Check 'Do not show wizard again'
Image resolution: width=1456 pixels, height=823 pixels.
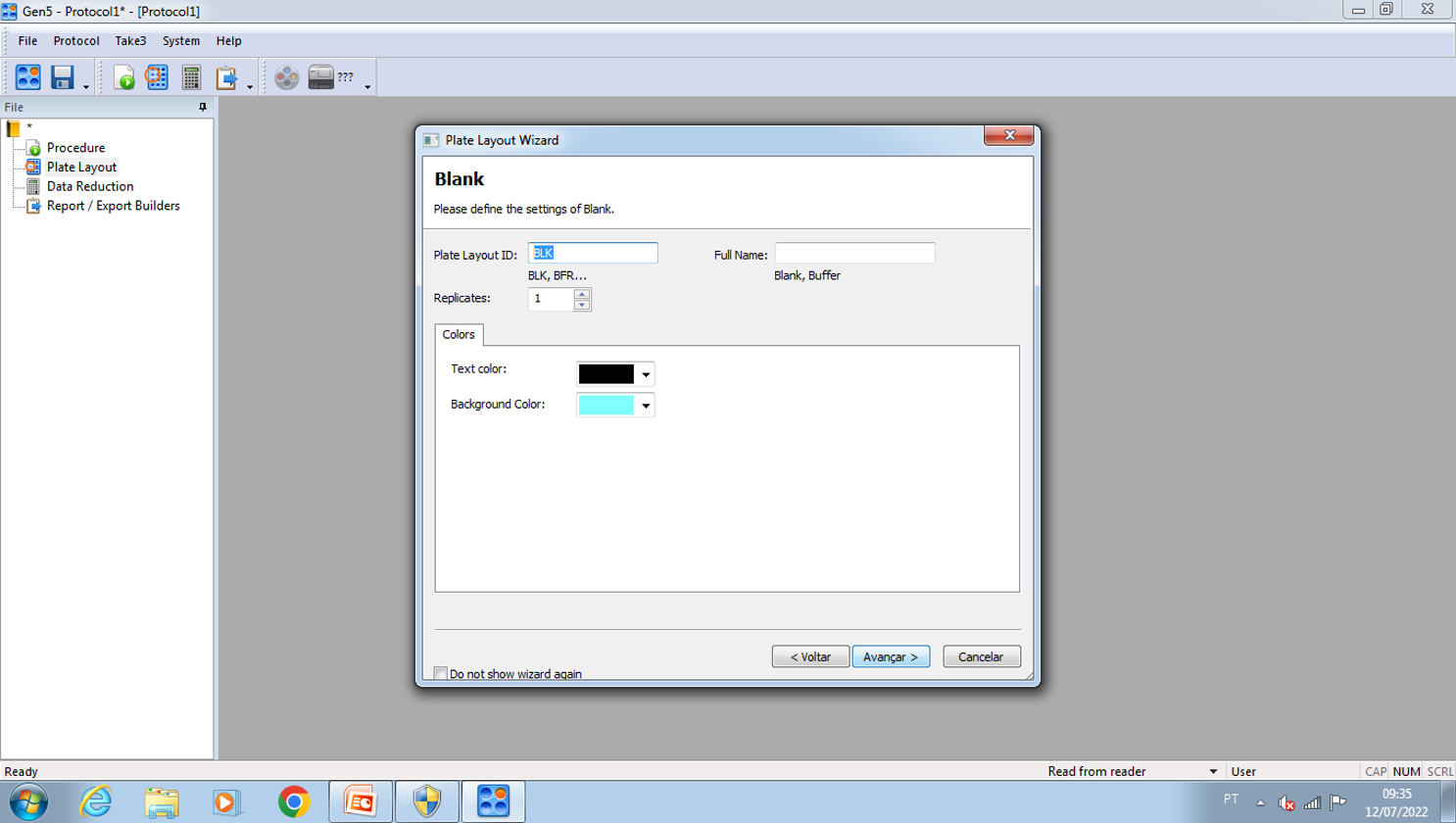coord(441,673)
